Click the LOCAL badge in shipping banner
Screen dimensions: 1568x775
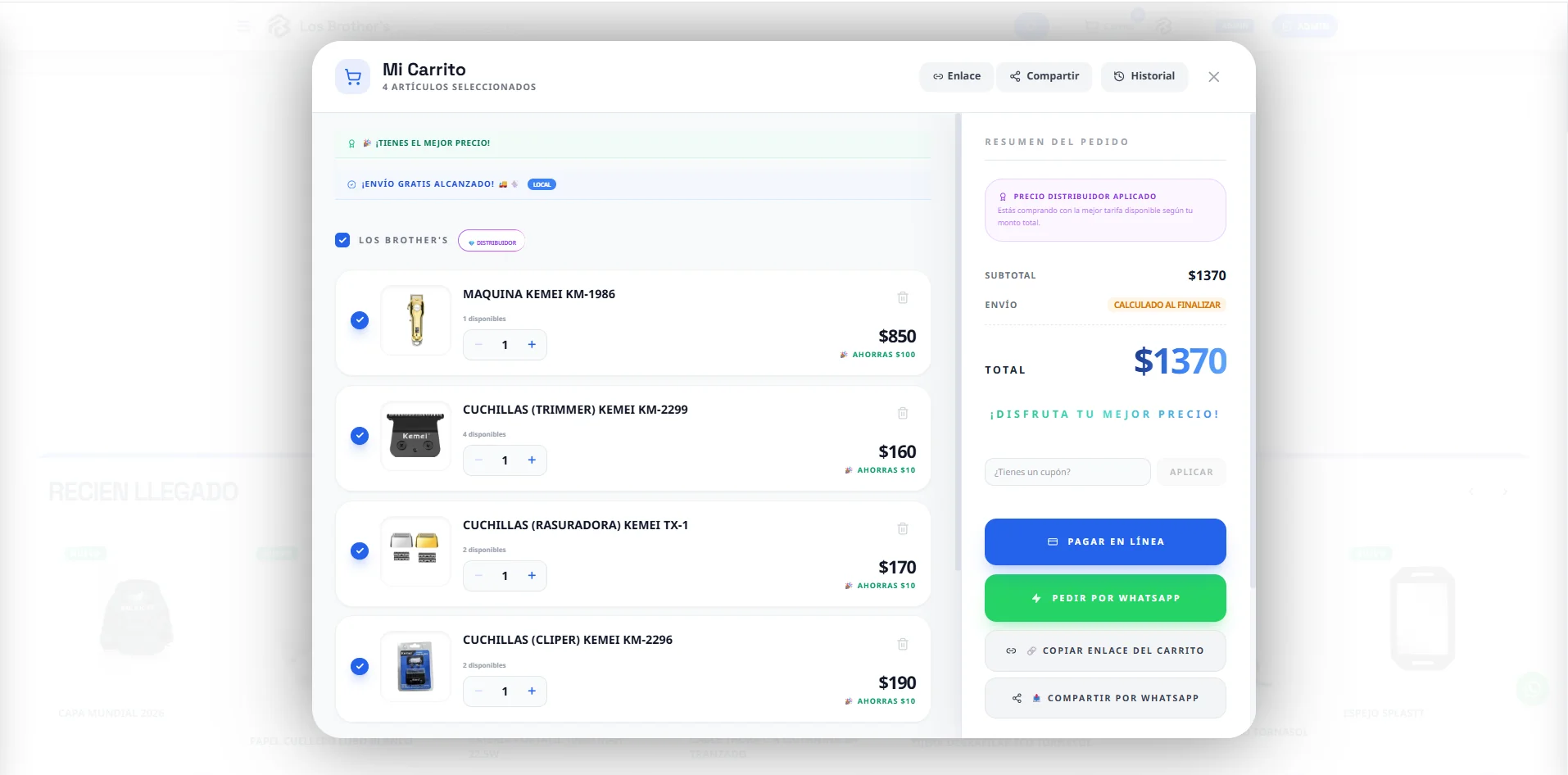tap(542, 184)
